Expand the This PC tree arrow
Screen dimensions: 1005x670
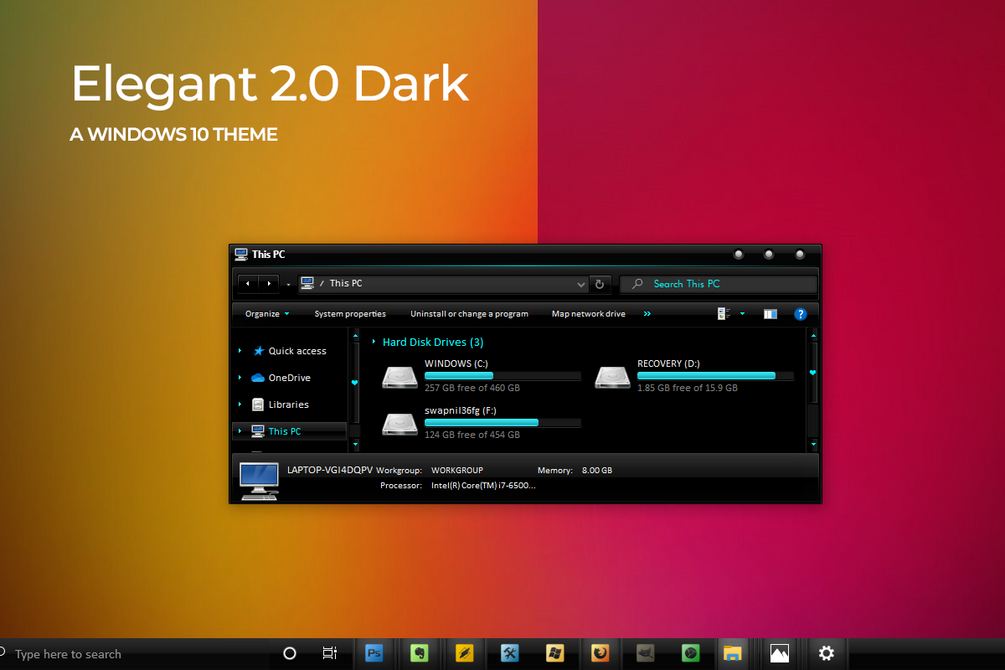point(240,431)
